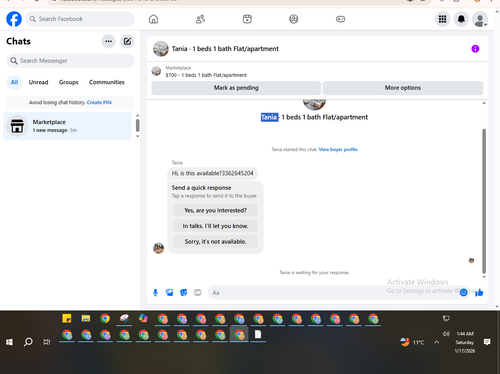Click the Mark as pending button
The width and height of the screenshot is (500, 374).
click(x=236, y=88)
